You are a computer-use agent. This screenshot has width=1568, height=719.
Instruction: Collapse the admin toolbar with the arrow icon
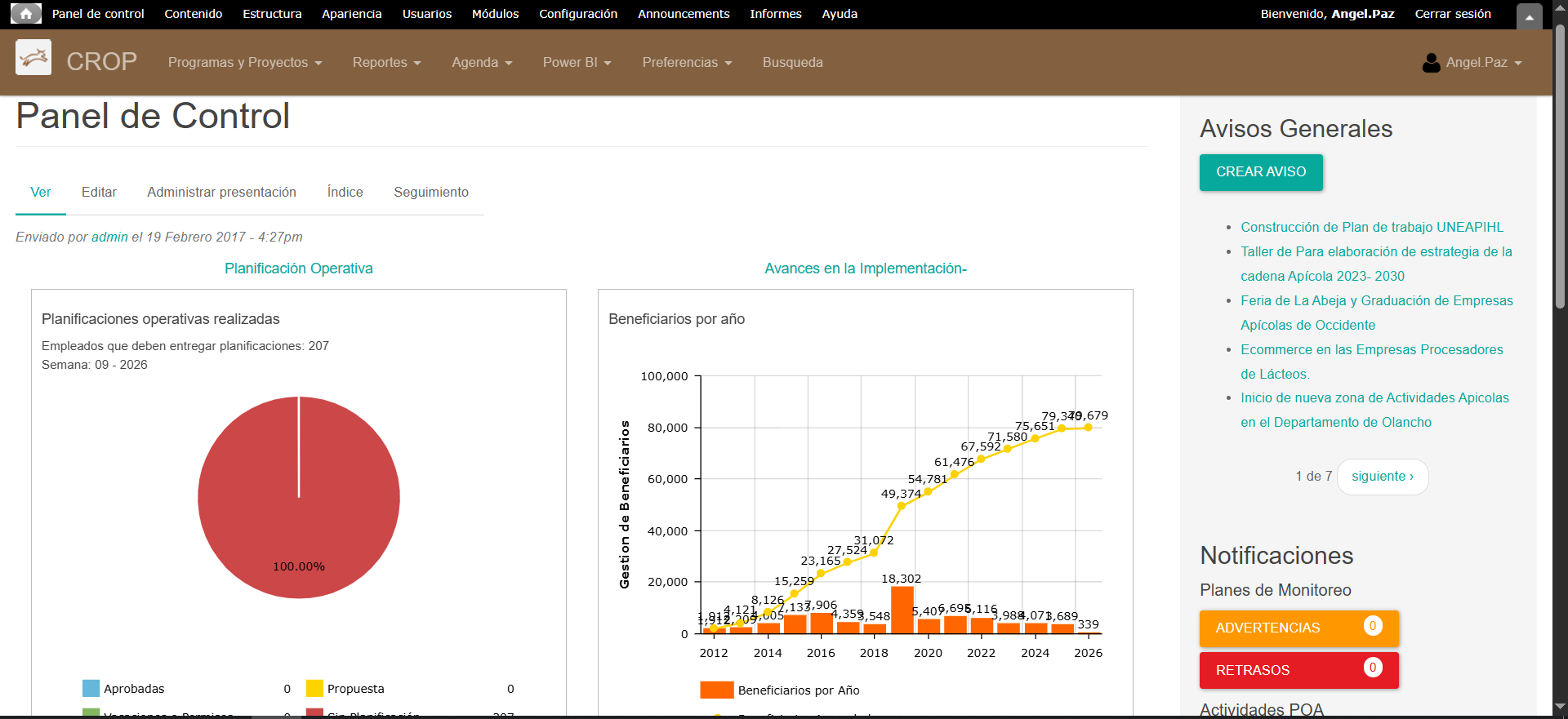click(1529, 16)
